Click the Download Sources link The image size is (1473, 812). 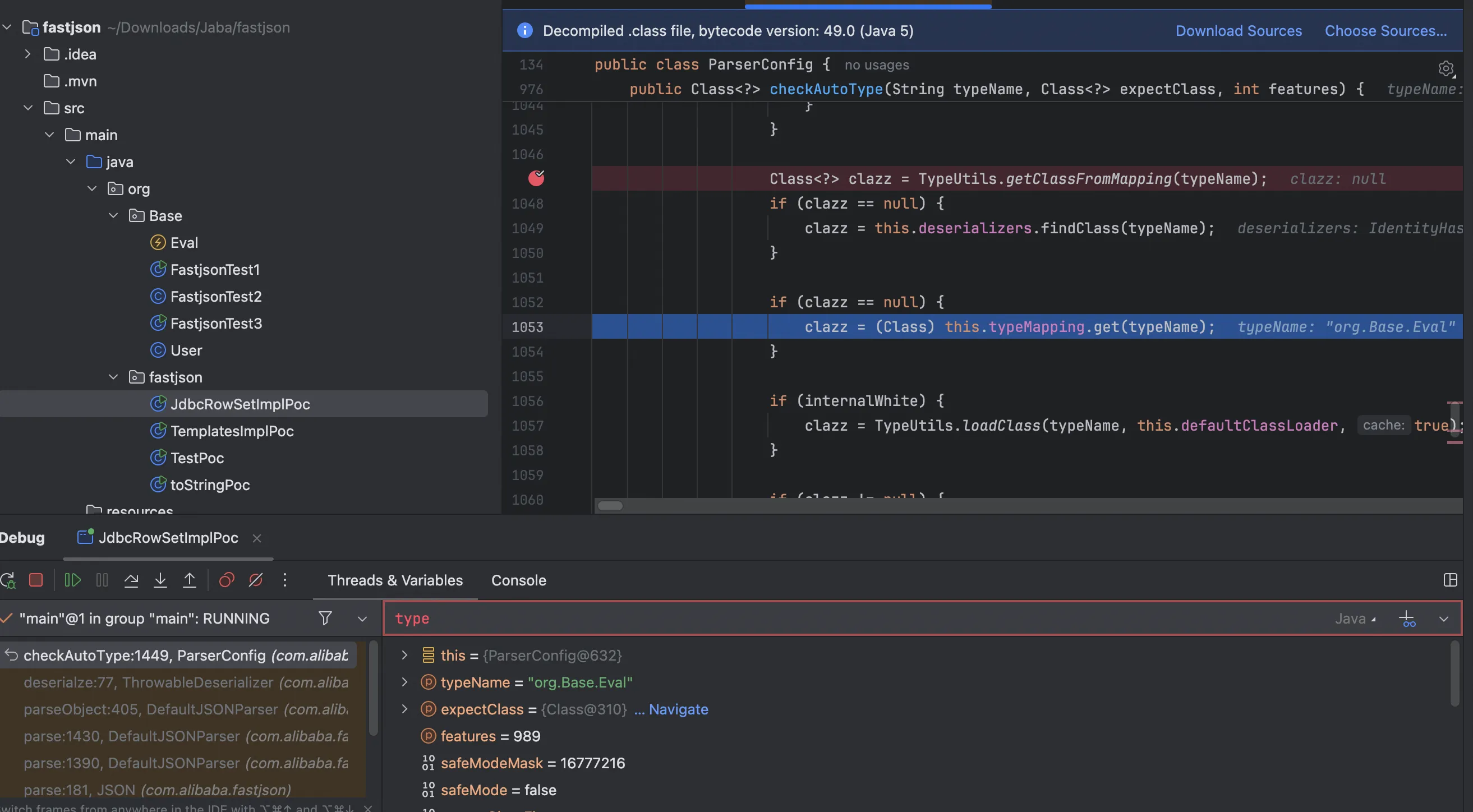click(x=1238, y=31)
